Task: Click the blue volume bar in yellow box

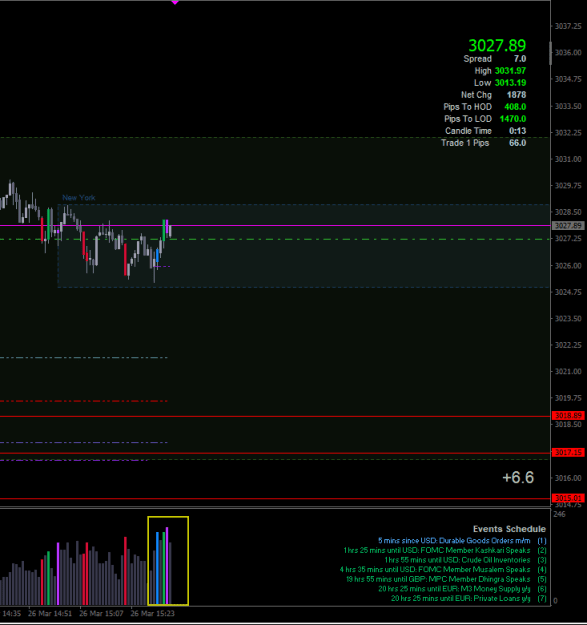Action: 157,568
